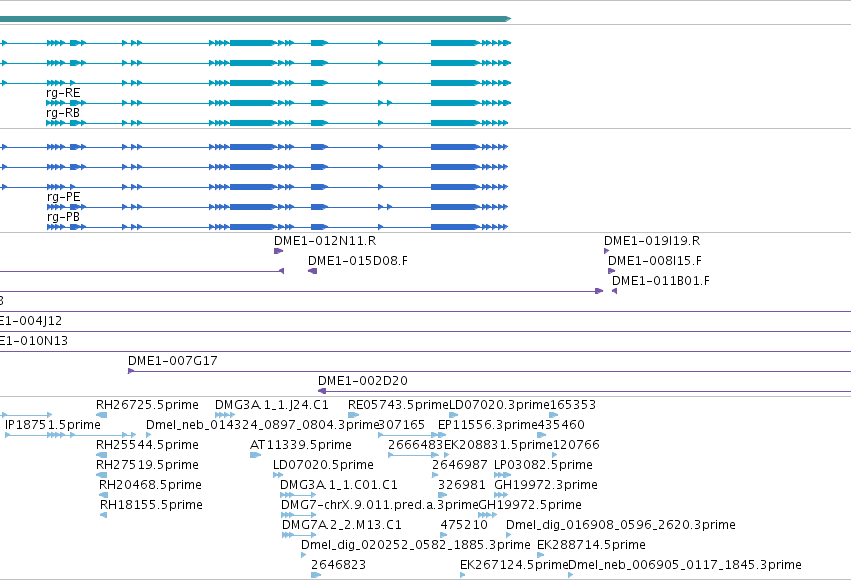This screenshot has width=851, height=580.
Task: Click the glyph under 326981
Action: coord(442,495)
